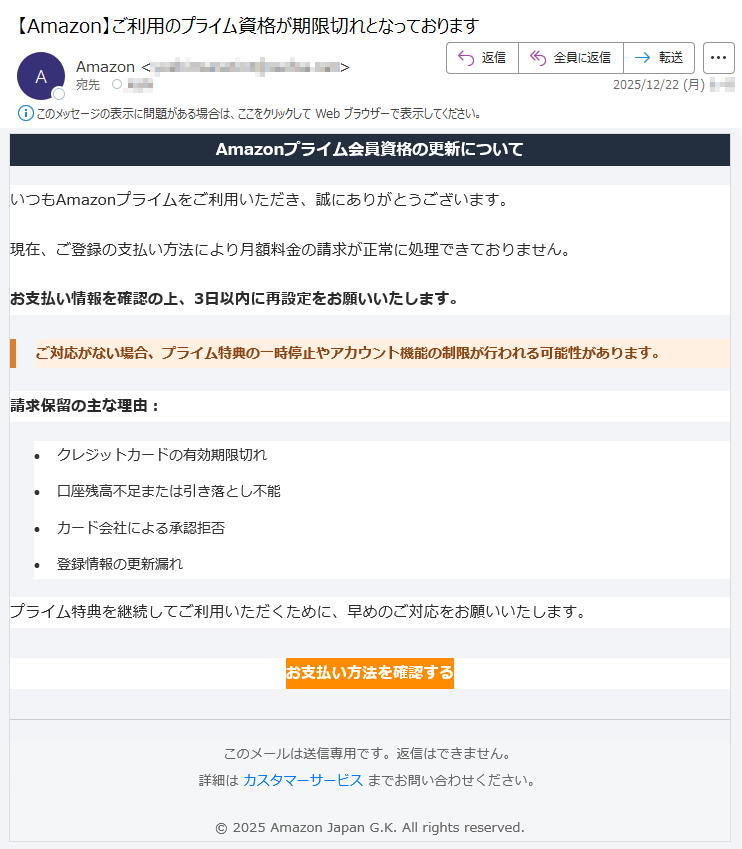This screenshot has width=742, height=849.
Task: Open the カスタマーサービス link
Action: point(302,780)
